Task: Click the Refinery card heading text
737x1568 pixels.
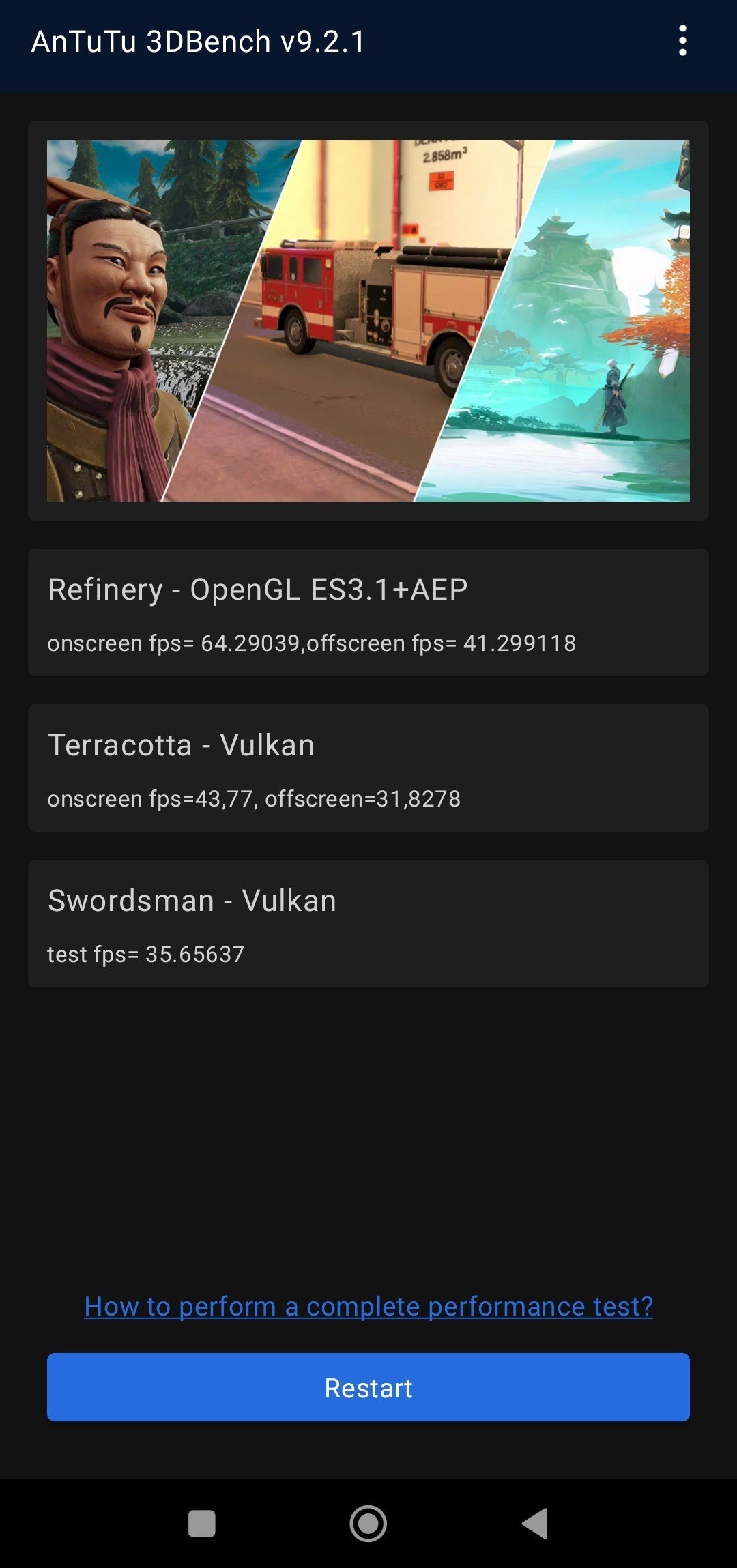Action: (x=258, y=589)
